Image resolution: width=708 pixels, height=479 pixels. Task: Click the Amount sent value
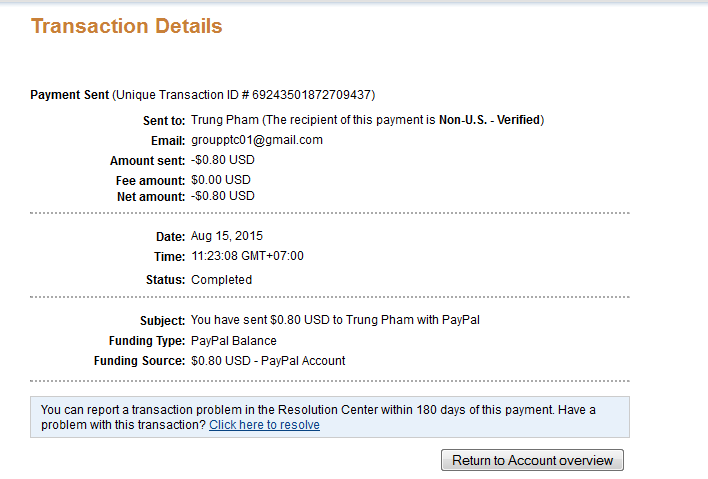point(223,160)
